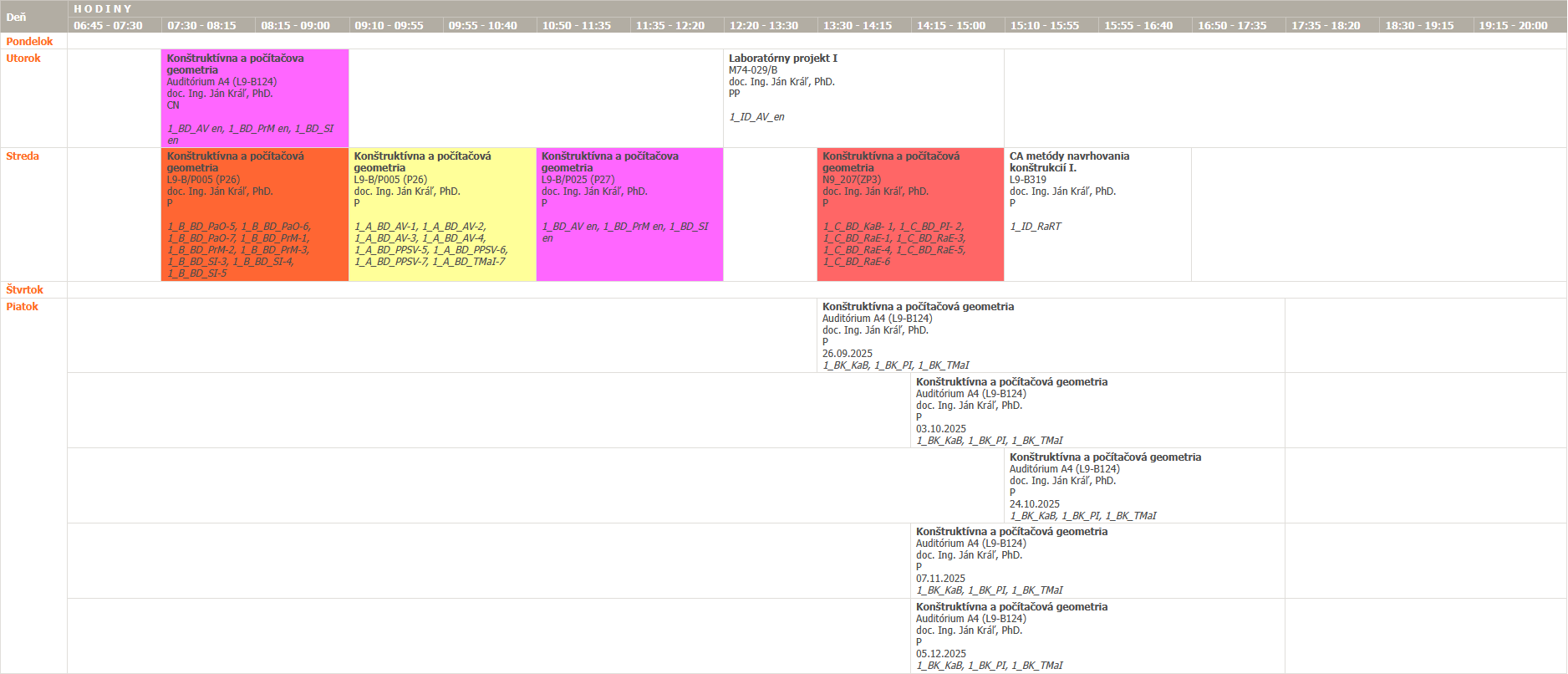The width and height of the screenshot is (1568, 674).
Task: Click the 07:30 - 08:15 time header
Action: click(201, 25)
